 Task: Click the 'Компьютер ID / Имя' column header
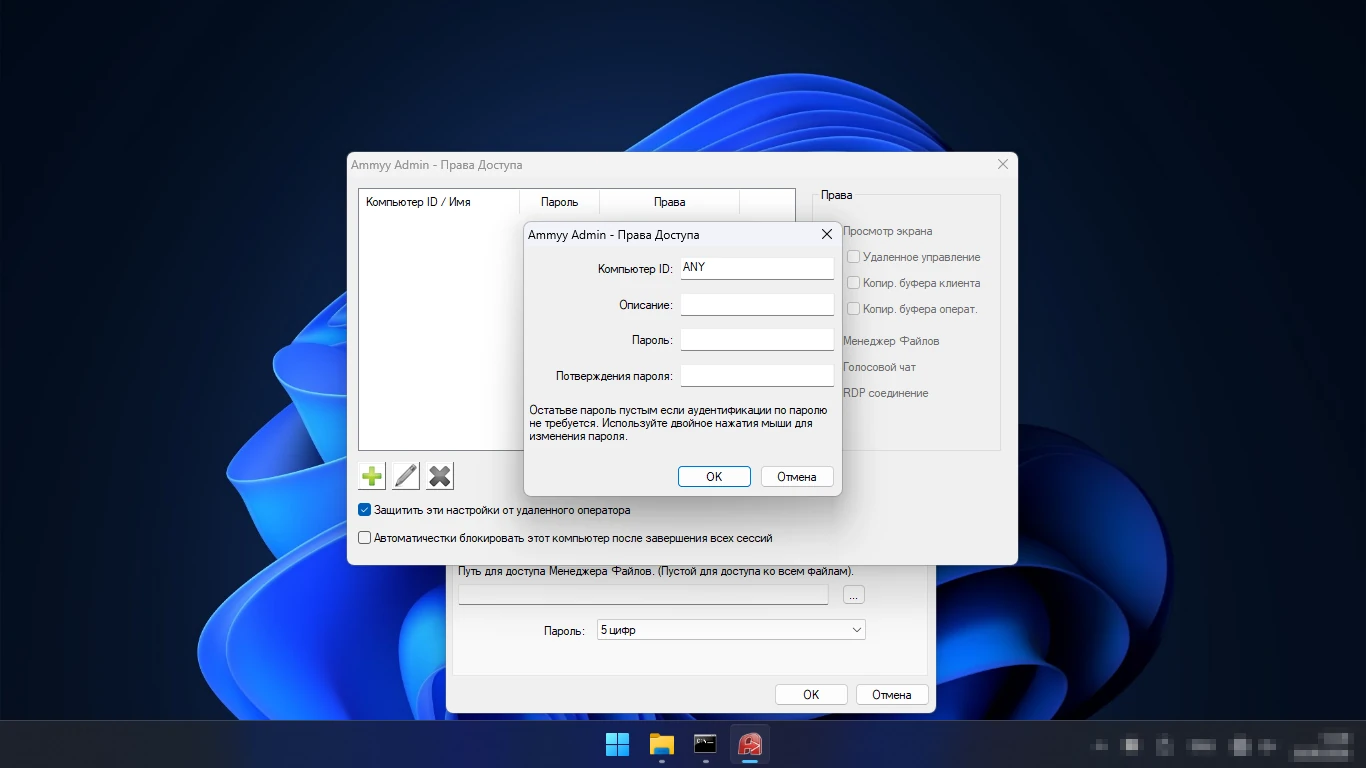tap(439, 202)
